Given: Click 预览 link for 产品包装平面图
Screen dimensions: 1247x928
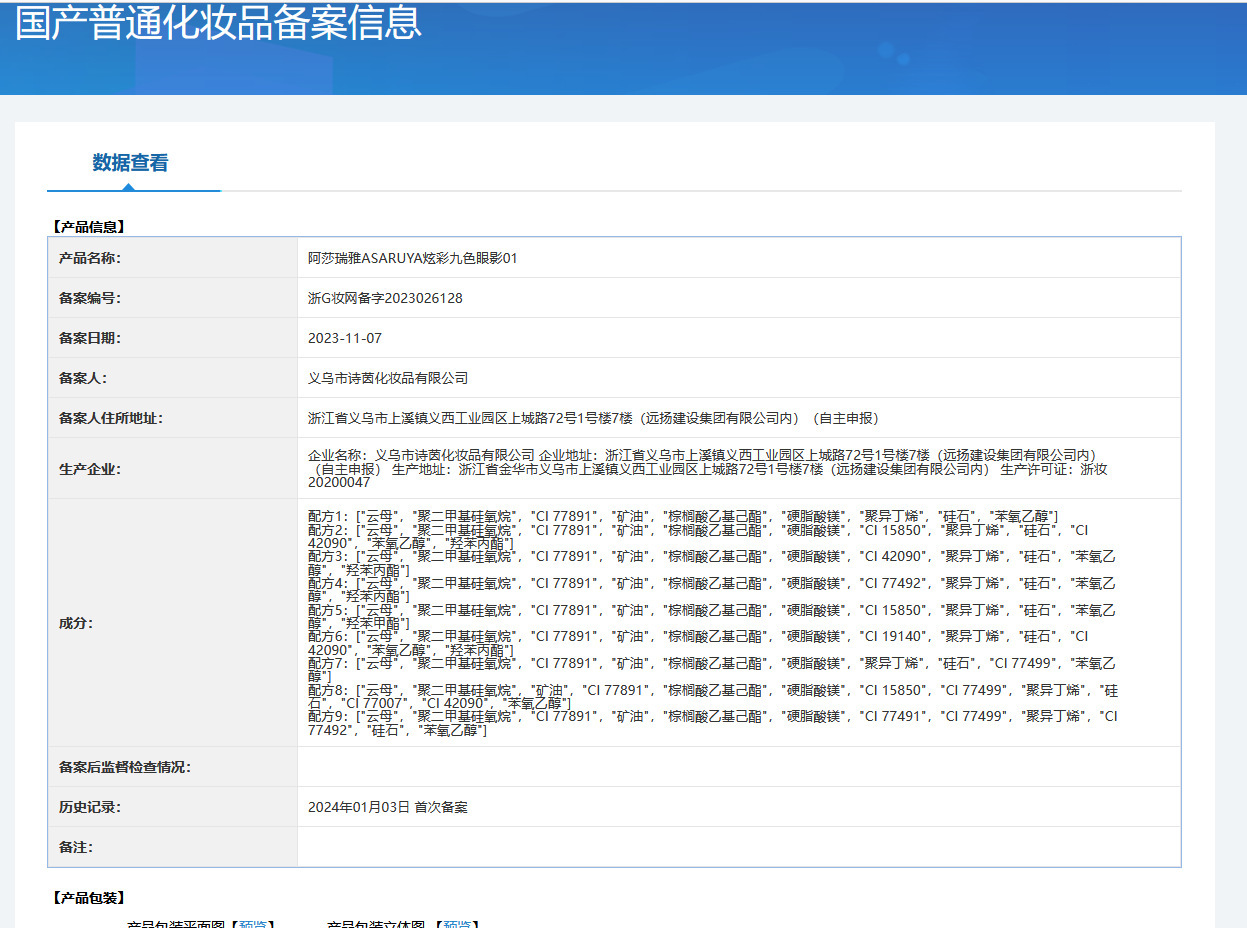Looking at the screenshot, I should click(253, 925).
